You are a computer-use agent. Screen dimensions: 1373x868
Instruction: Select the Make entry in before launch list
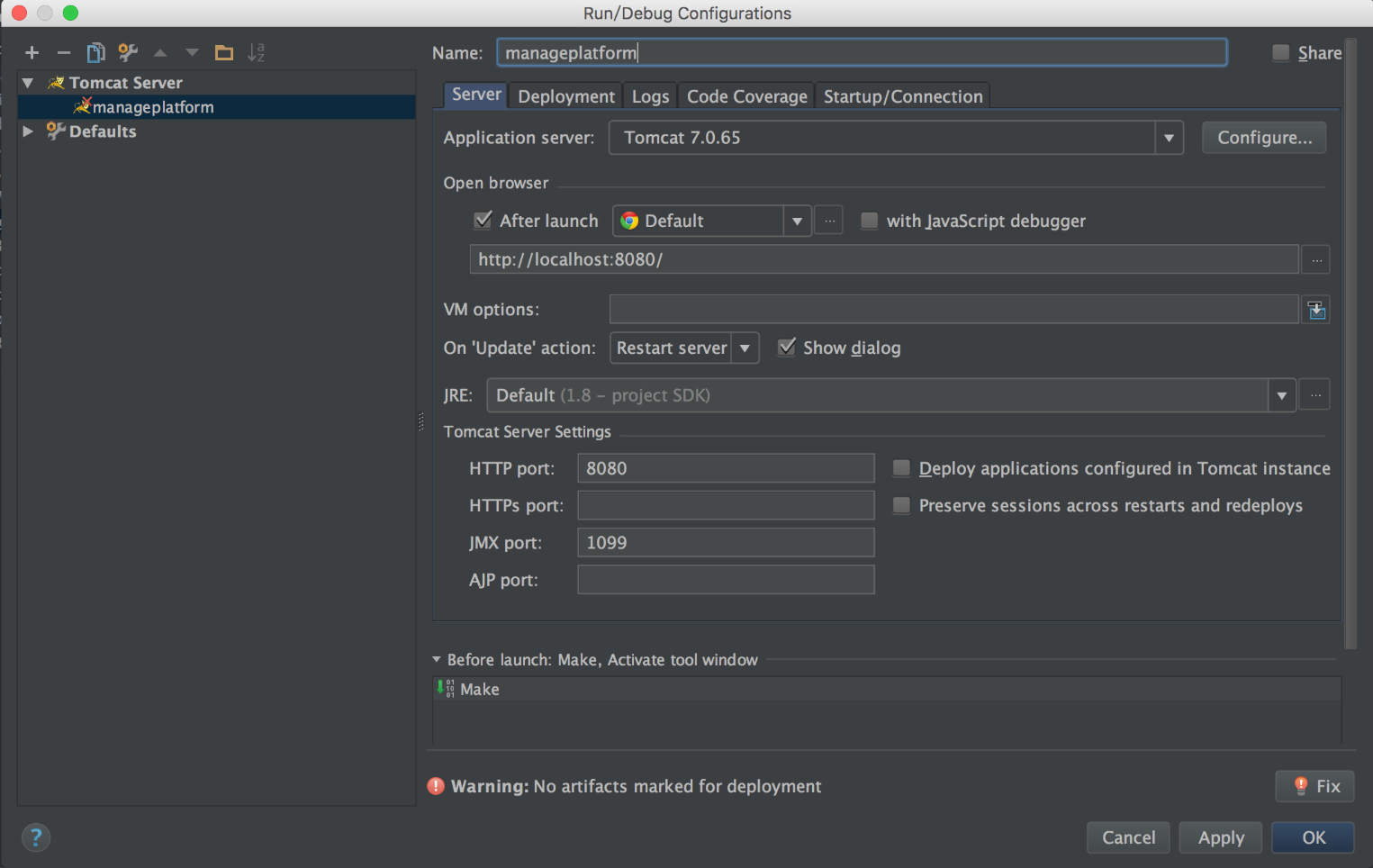pyautogui.click(x=887, y=689)
